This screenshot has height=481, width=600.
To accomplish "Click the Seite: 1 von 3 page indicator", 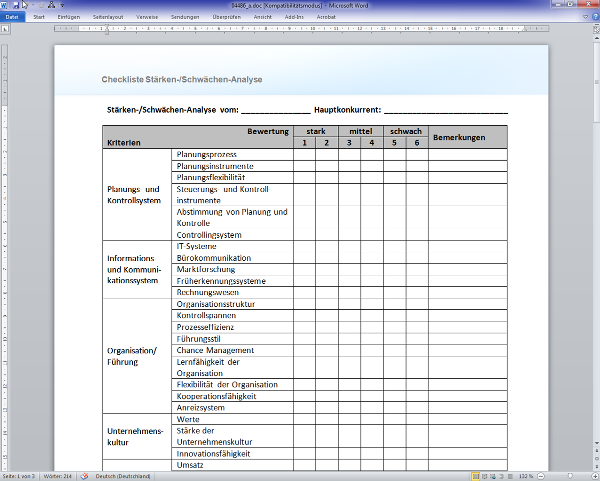I will [20, 475].
